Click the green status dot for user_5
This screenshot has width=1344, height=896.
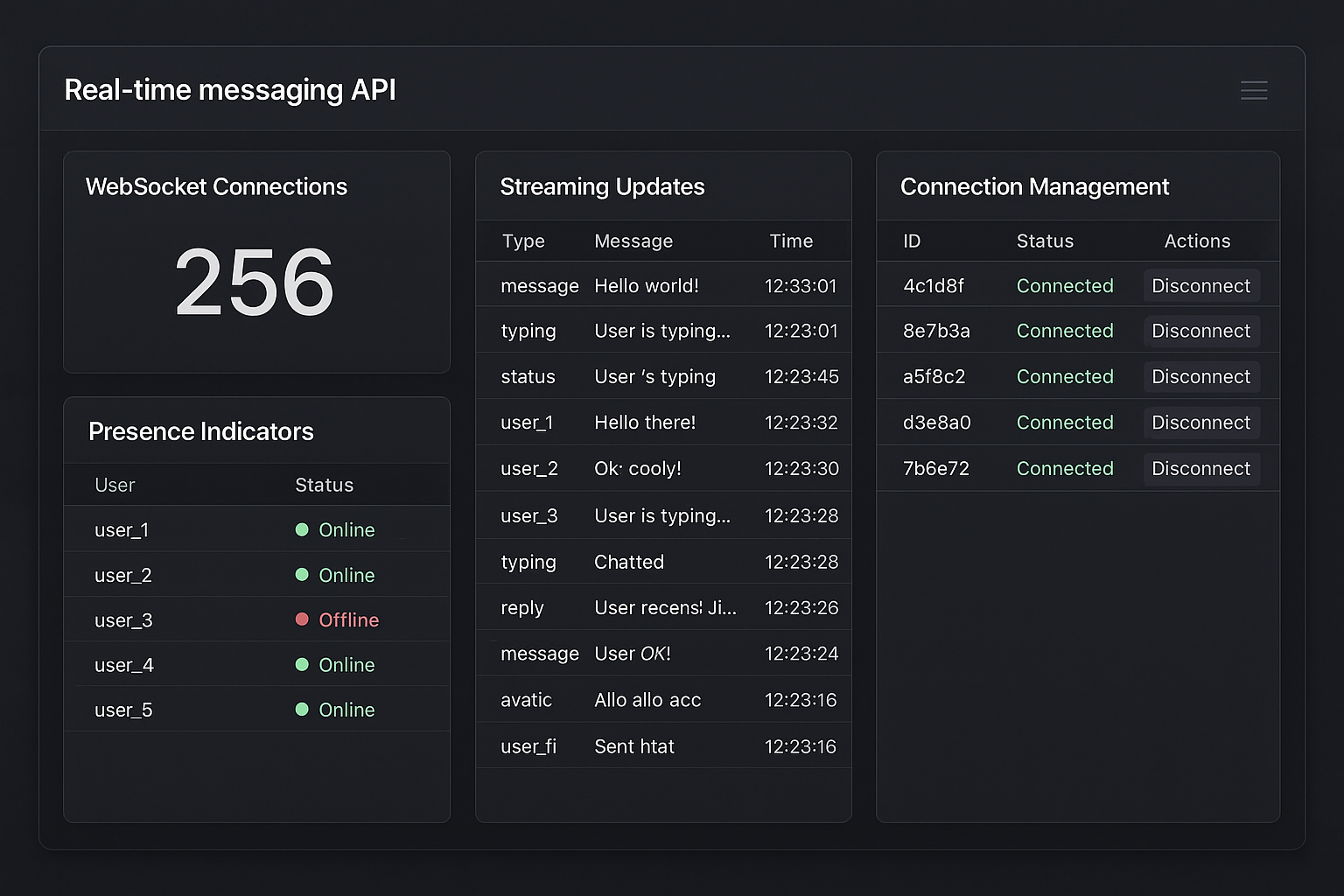302,710
